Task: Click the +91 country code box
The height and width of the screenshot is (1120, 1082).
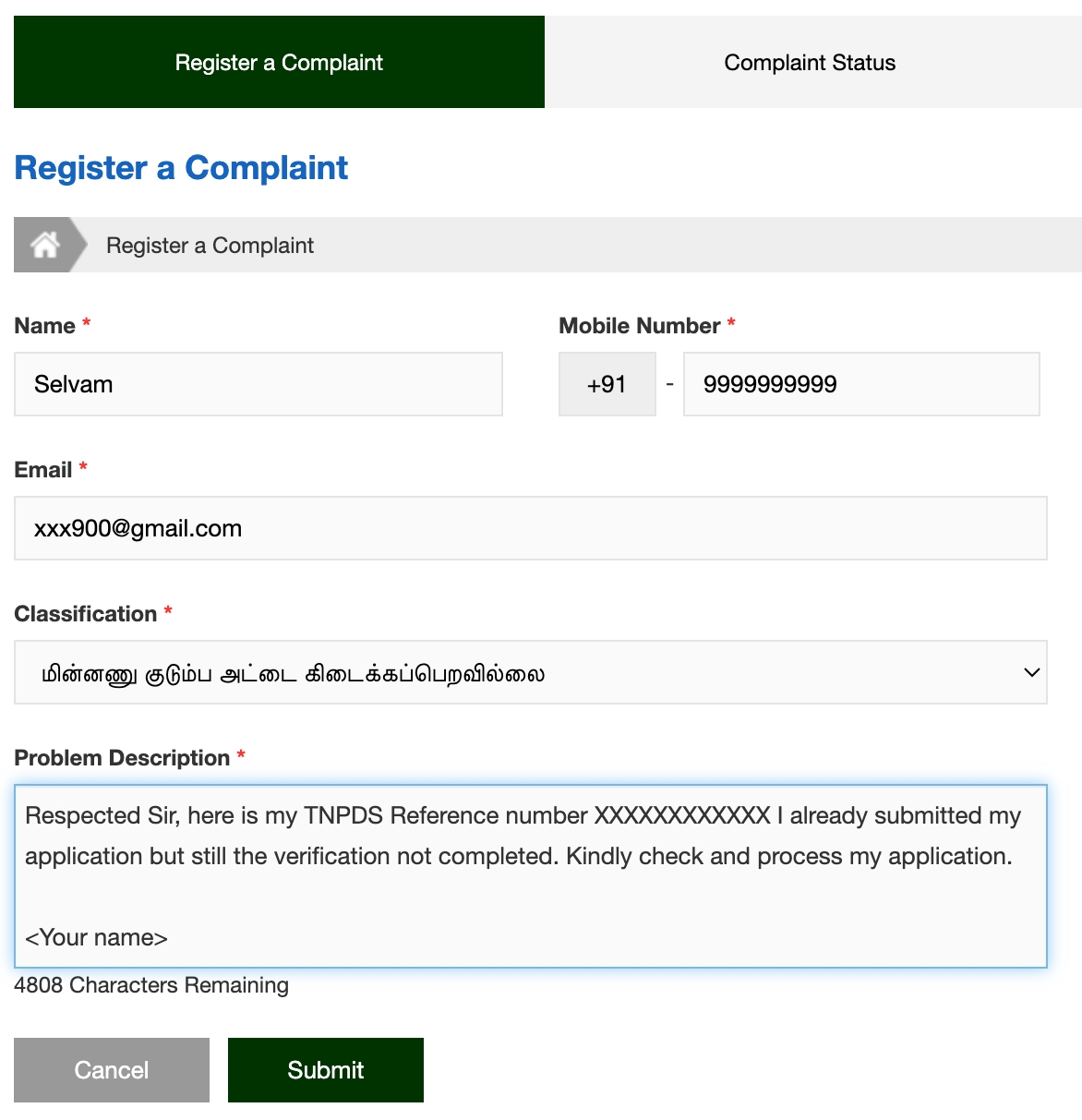Action: [607, 384]
